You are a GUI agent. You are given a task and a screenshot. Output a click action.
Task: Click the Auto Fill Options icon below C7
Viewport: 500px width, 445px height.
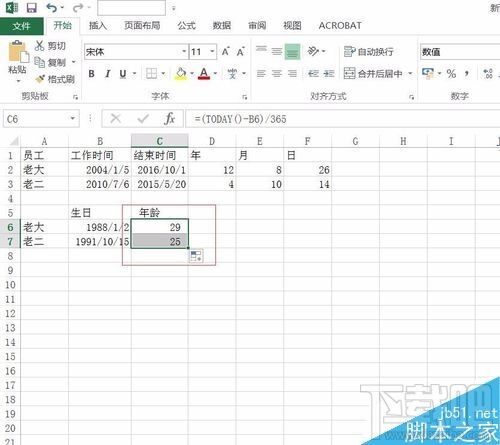coord(196,256)
